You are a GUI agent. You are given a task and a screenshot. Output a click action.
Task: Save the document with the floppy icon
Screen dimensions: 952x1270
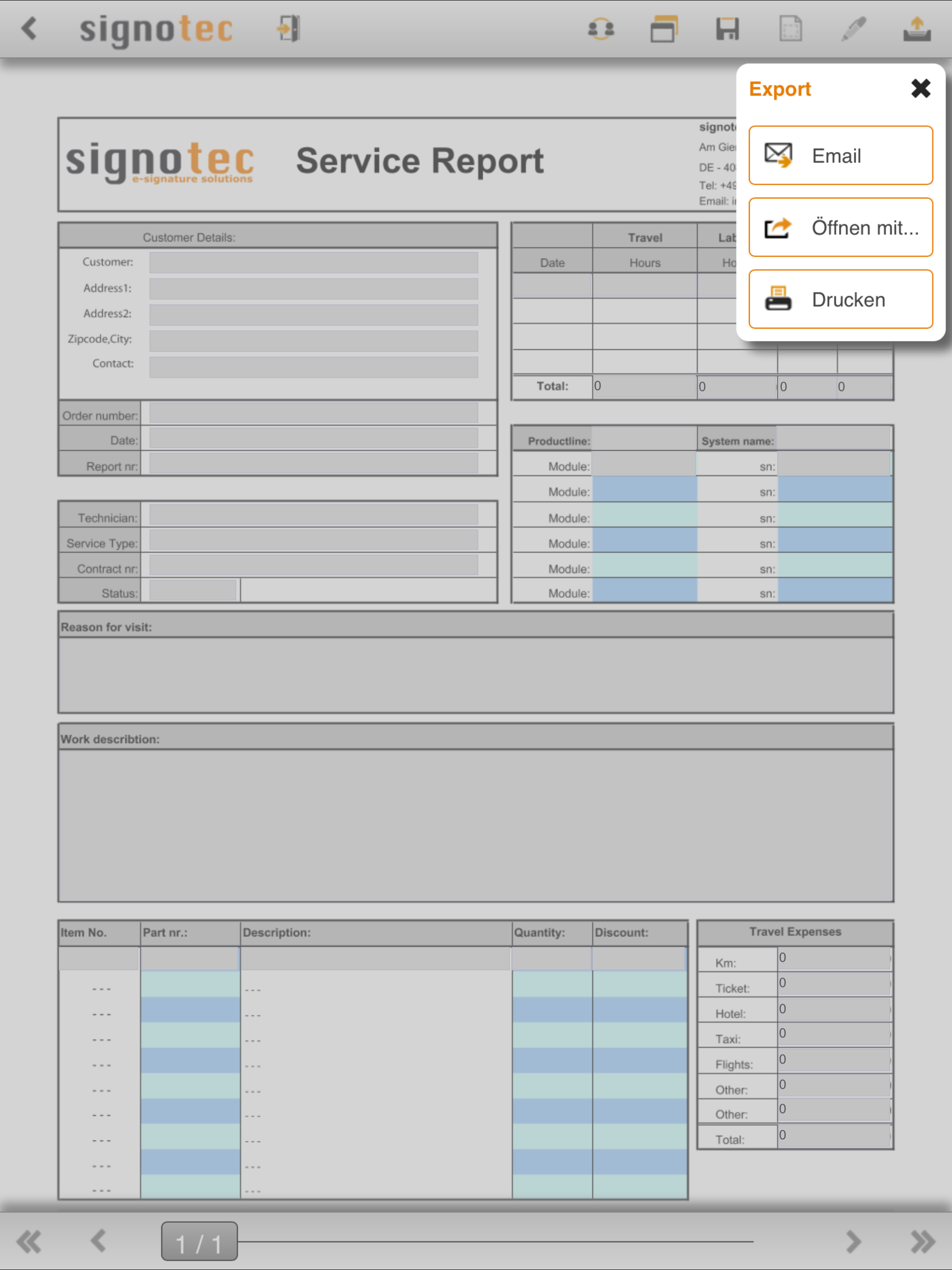click(727, 29)
